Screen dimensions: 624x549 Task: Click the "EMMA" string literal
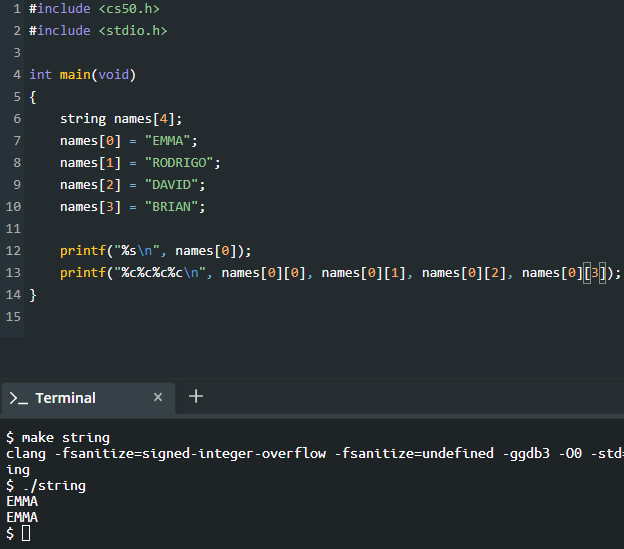(x=168, y=140)
